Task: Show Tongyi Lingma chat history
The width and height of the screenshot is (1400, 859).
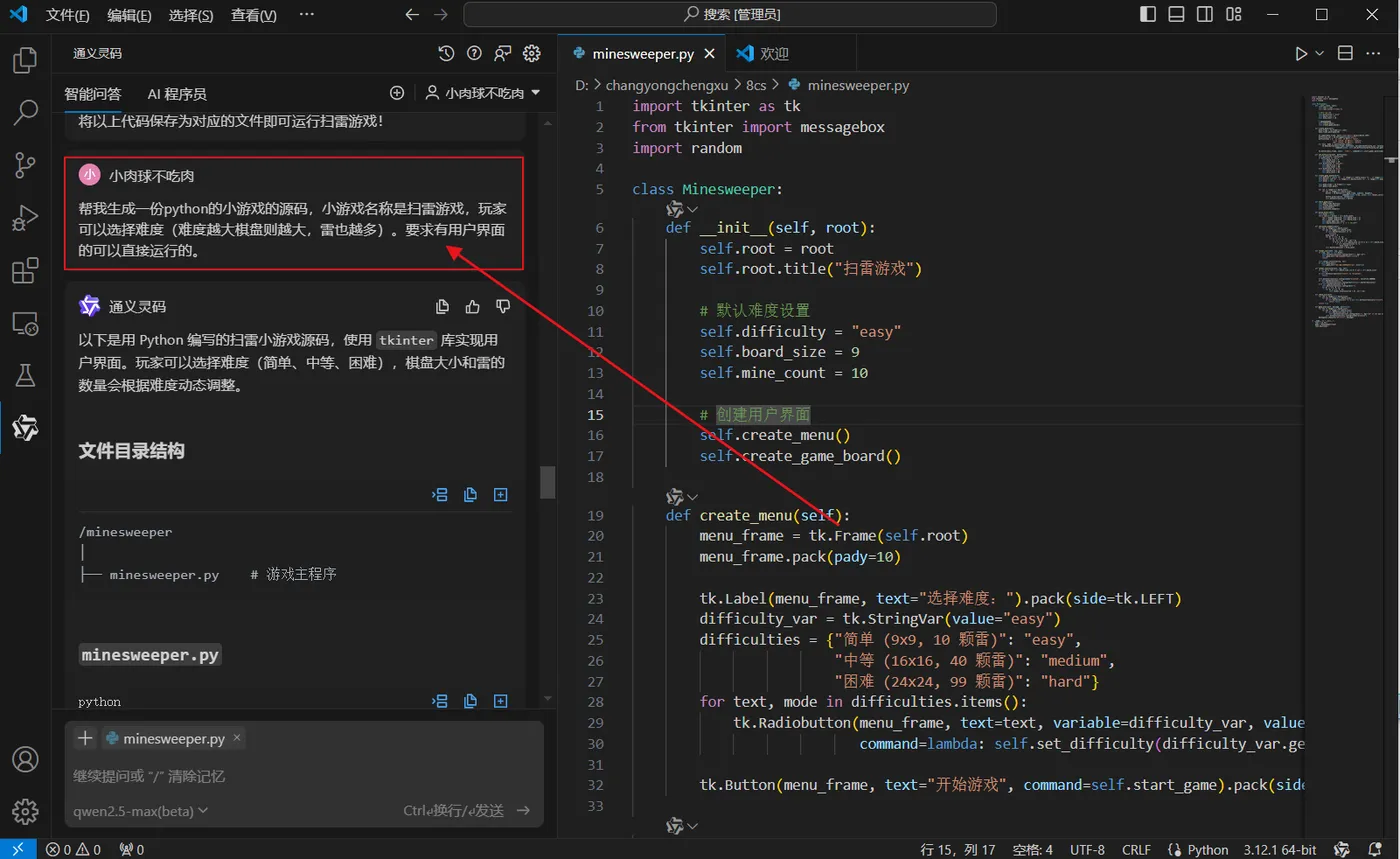Action: tap(447, 53)
